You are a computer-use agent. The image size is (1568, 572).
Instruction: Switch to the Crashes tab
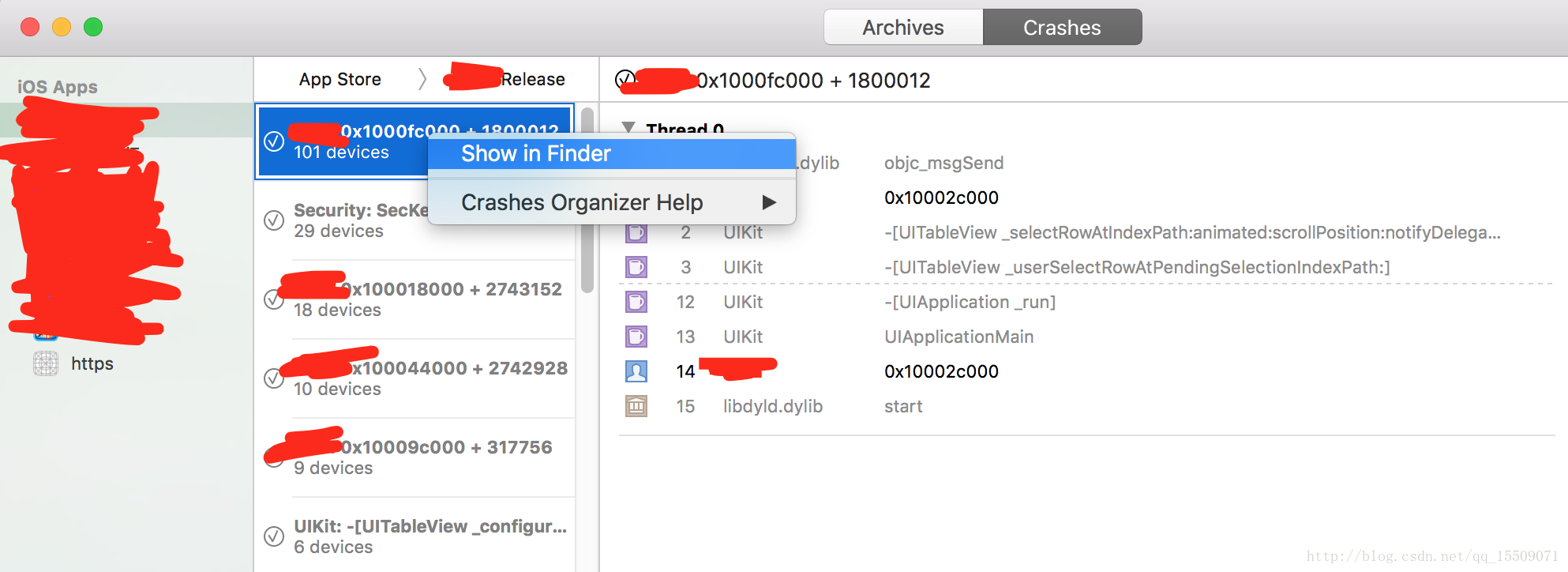click(1062, 28)
